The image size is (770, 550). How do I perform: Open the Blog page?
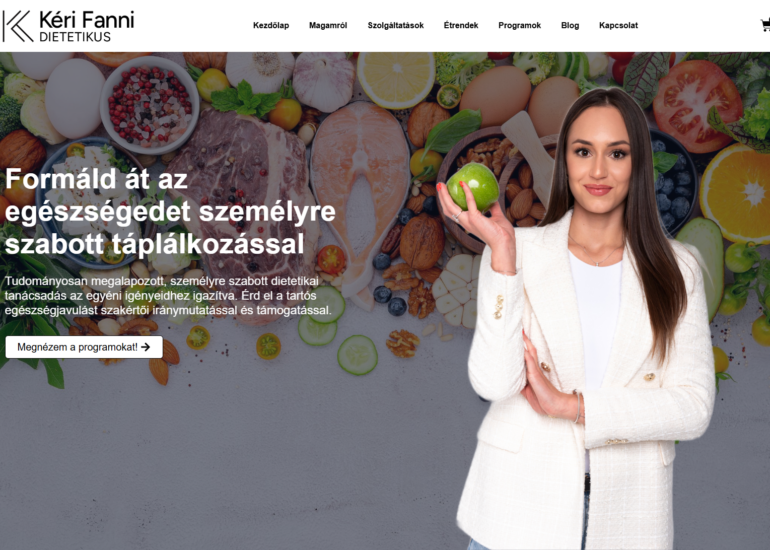click(570, 26)
